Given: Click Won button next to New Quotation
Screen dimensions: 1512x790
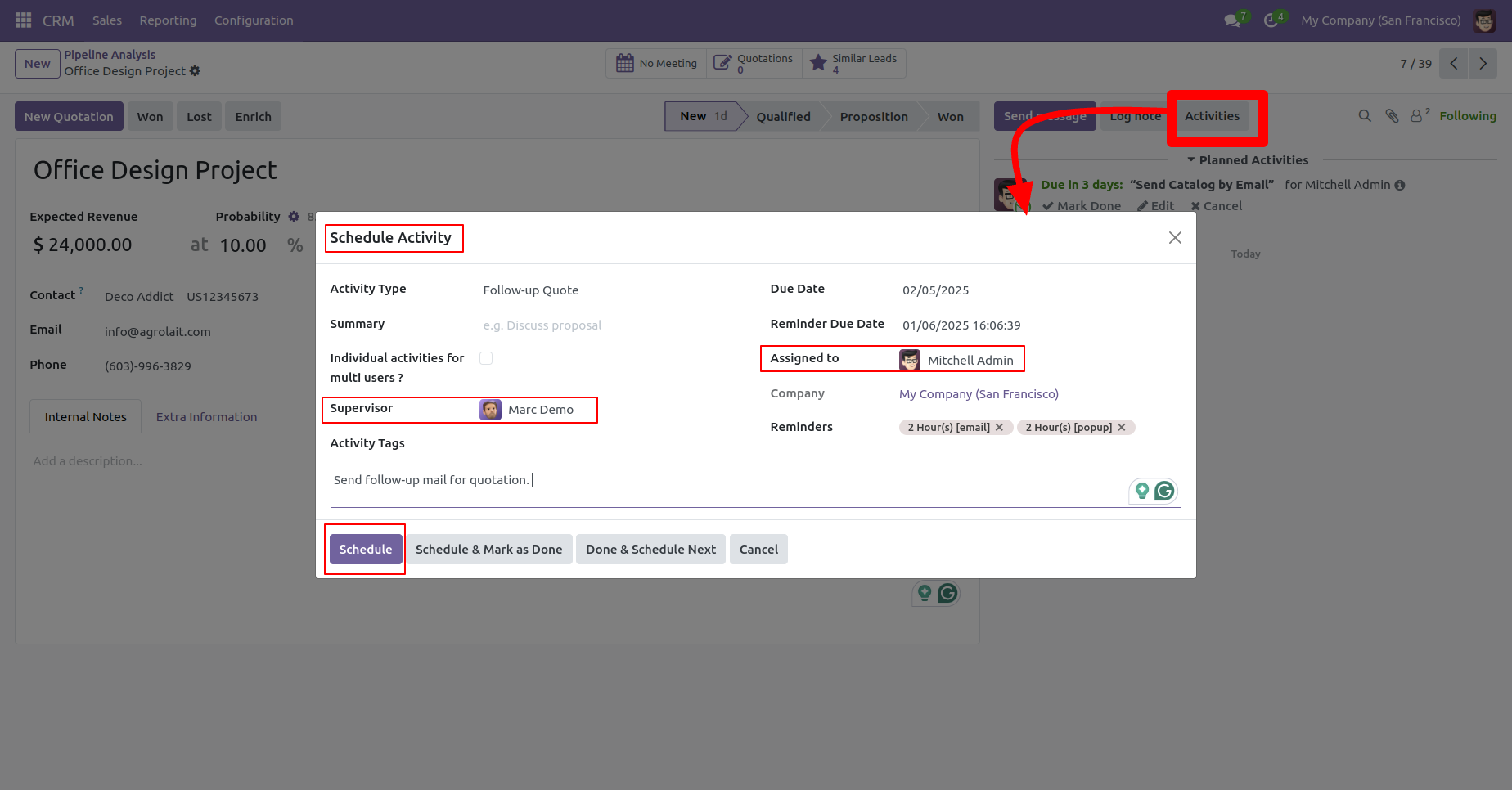Looking at the screenshot, I should point(150,117).
